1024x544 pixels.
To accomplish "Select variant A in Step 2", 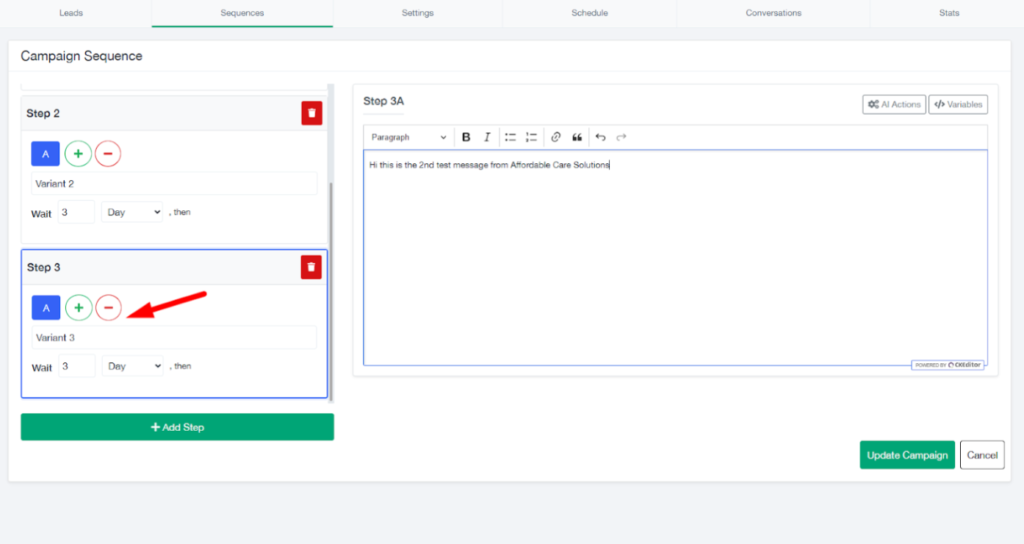I will [45, 154].
